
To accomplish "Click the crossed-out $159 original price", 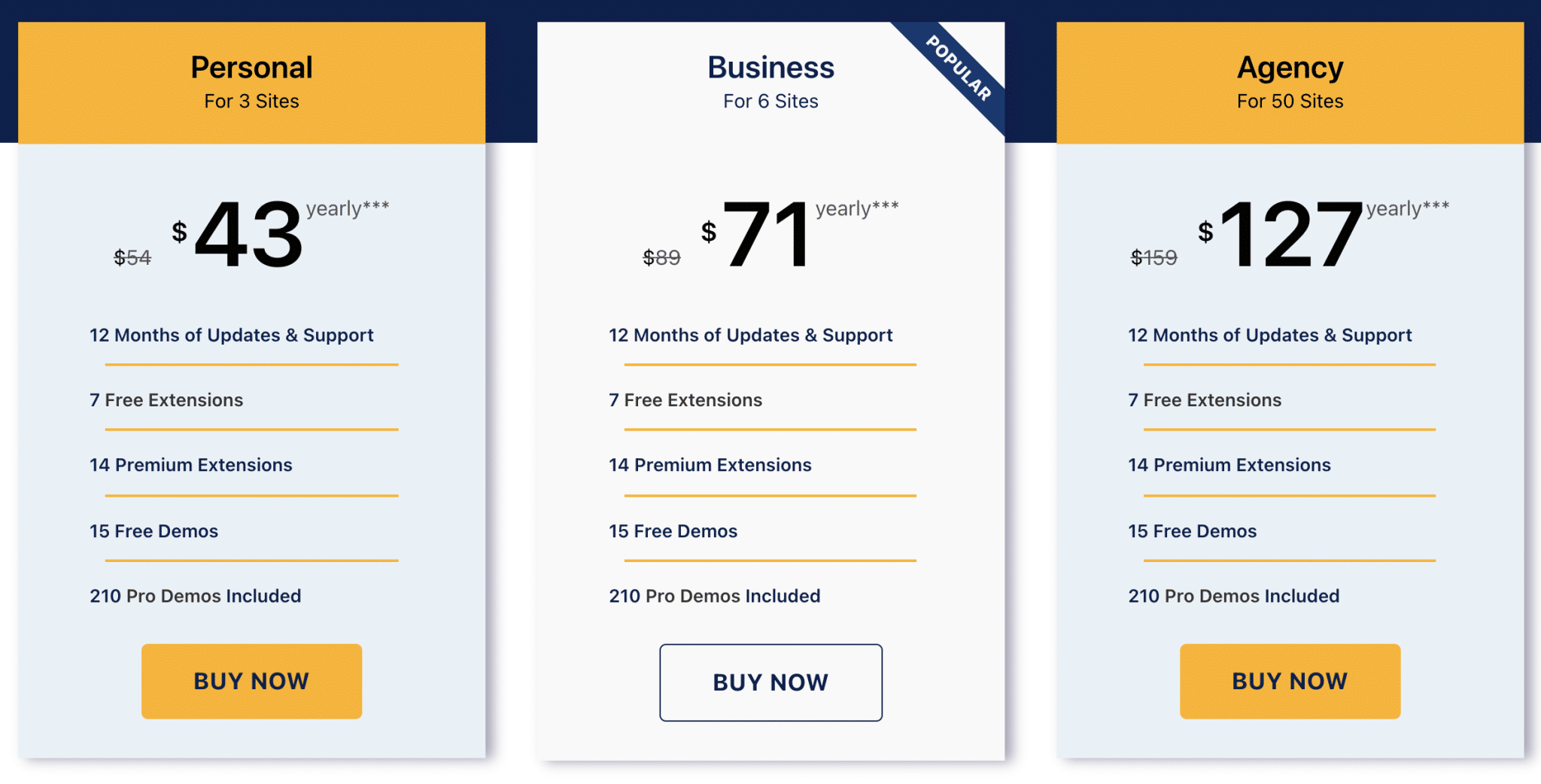I will pos(1153,258).
